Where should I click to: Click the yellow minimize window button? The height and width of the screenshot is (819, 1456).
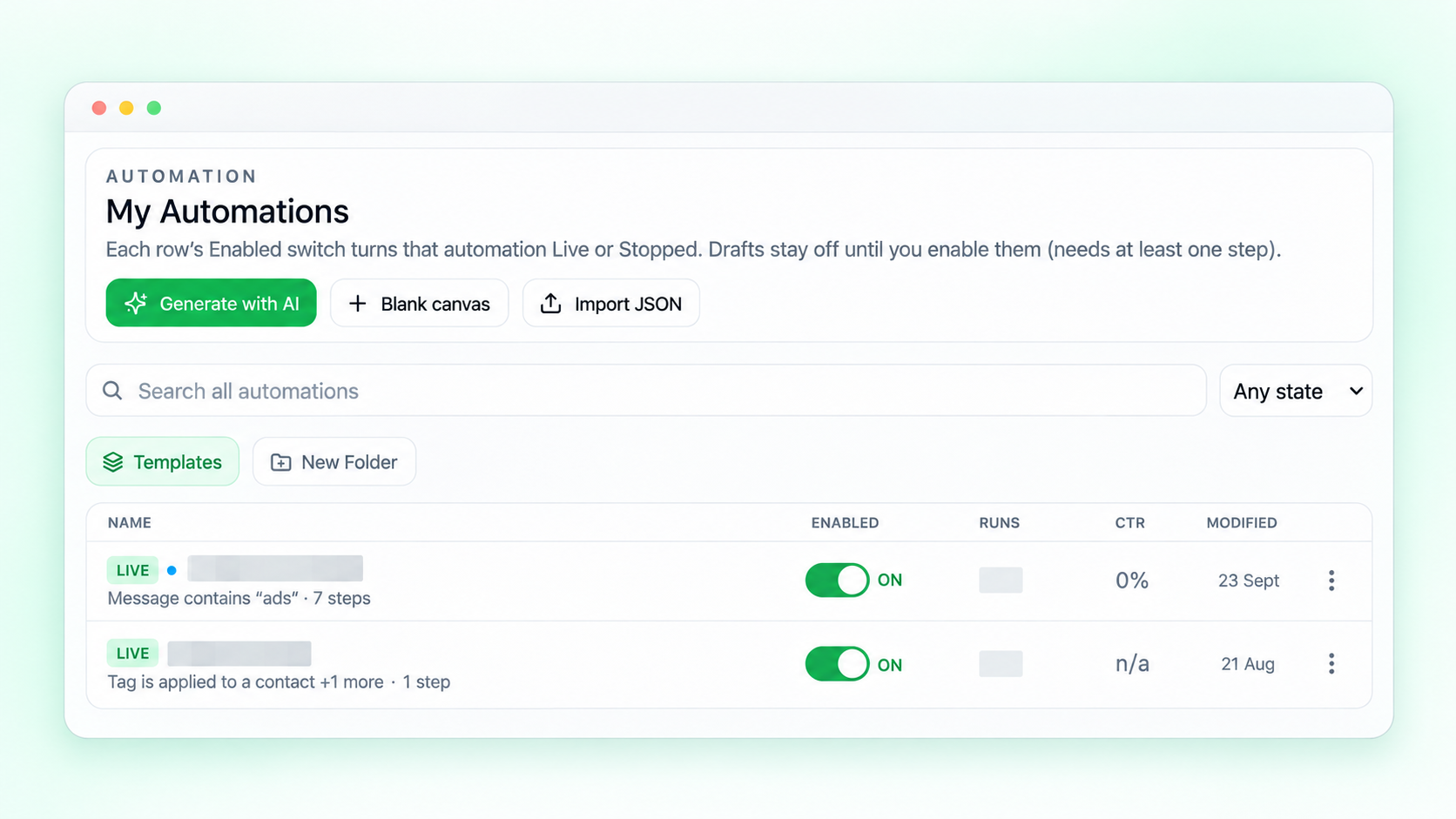pos(126,108)
